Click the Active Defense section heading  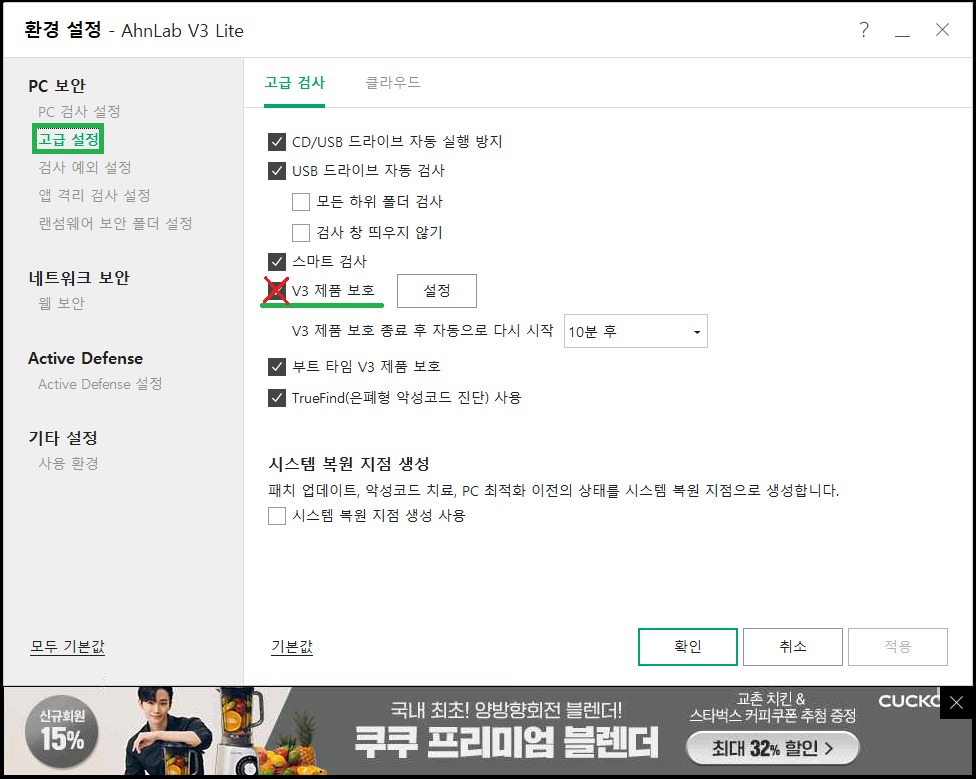[85, 358]
